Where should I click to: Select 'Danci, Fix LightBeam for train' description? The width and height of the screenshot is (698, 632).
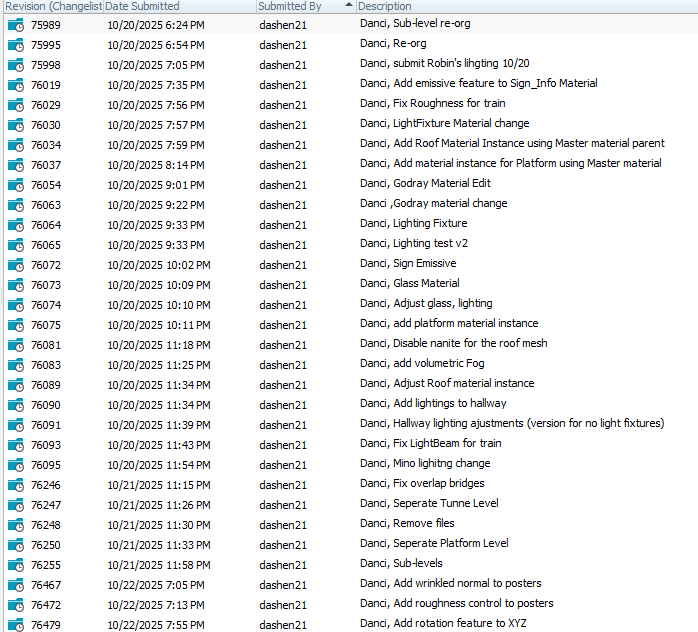(430, 444)
